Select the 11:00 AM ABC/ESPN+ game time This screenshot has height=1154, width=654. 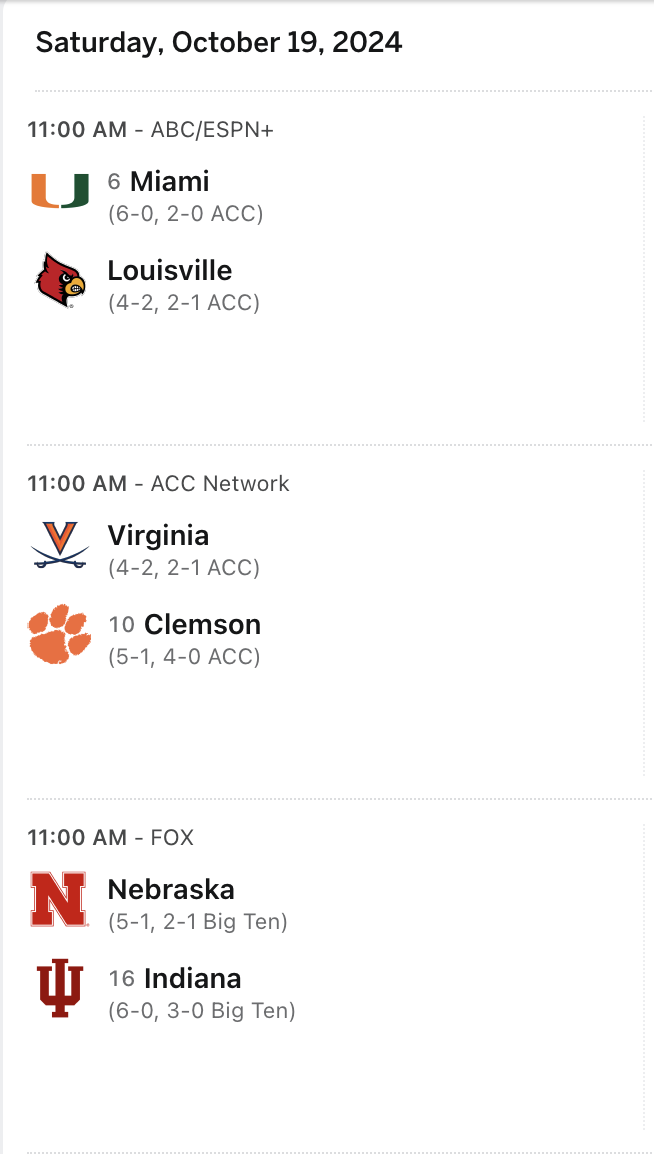[150, 130]
